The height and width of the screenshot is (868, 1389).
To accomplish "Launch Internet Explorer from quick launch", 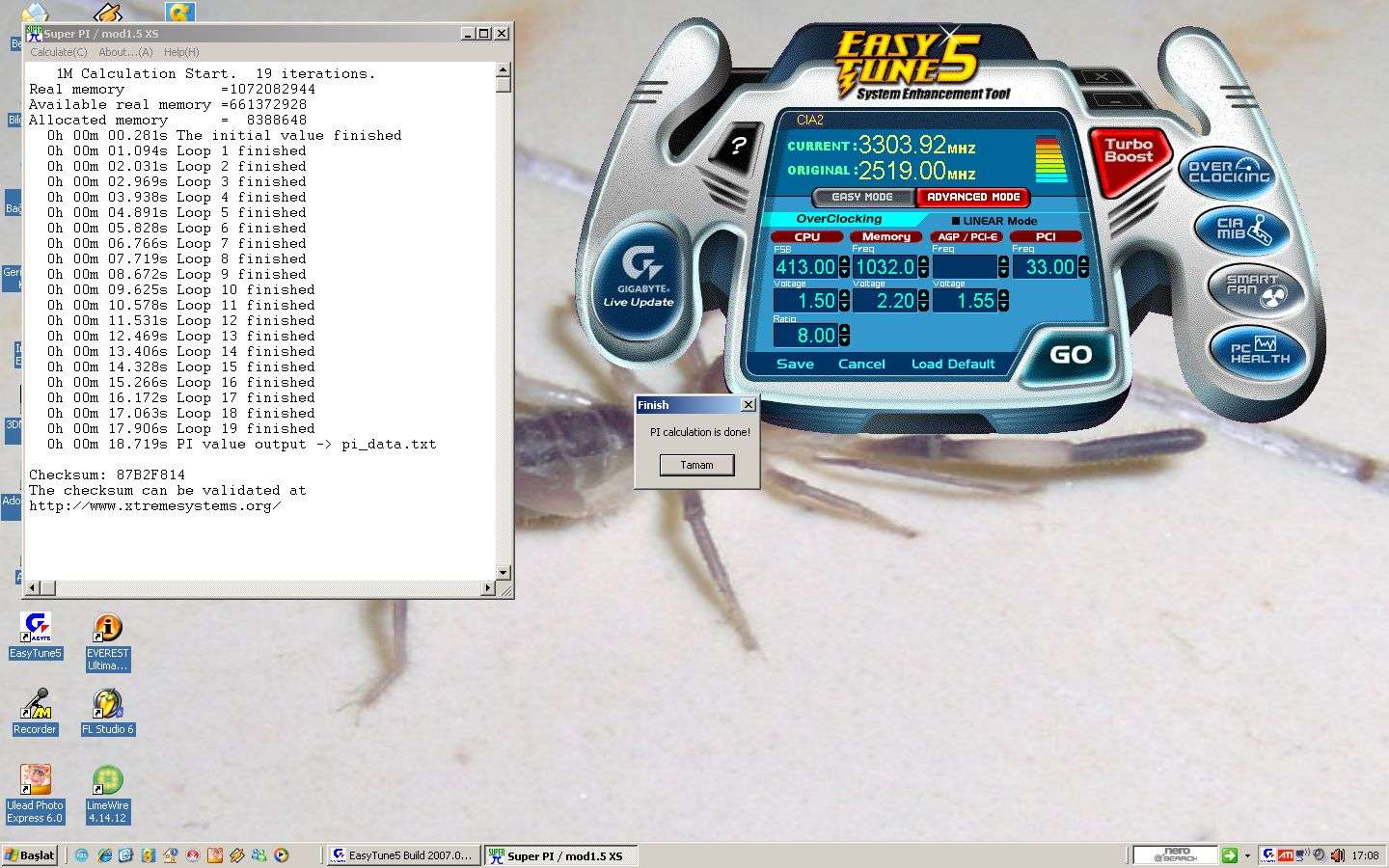I will (x=104, y=855).
